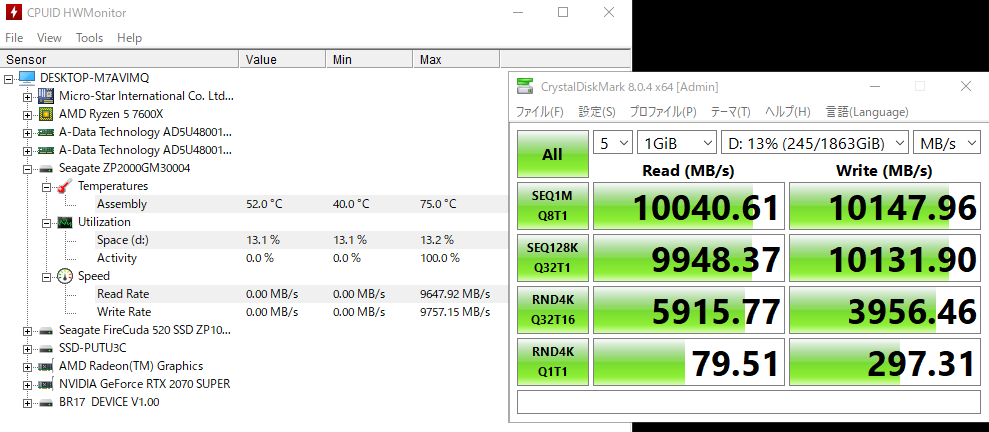Screen dimensions: 989x432
Task: Open CrystalDiskMark 設定(S) menu
Action: click(x=597, y=112)
